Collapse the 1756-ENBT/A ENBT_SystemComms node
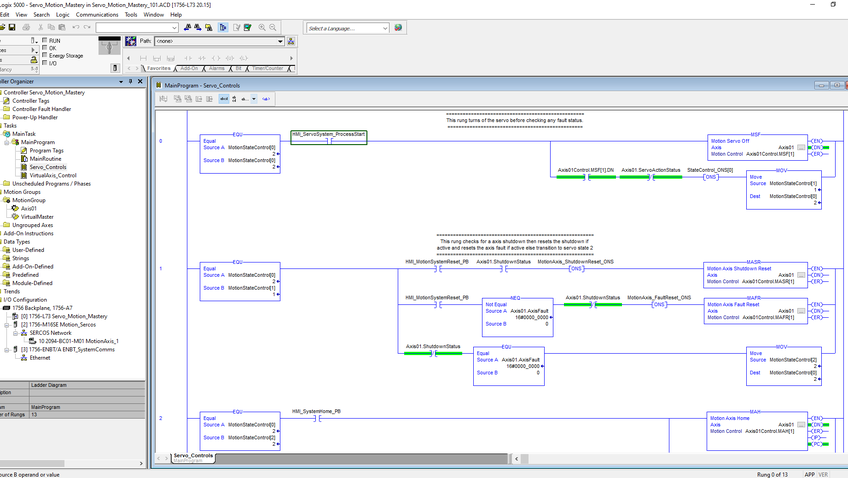Viewport: 848px width, 478px height. pyautogui.click(x=6, y=350)
